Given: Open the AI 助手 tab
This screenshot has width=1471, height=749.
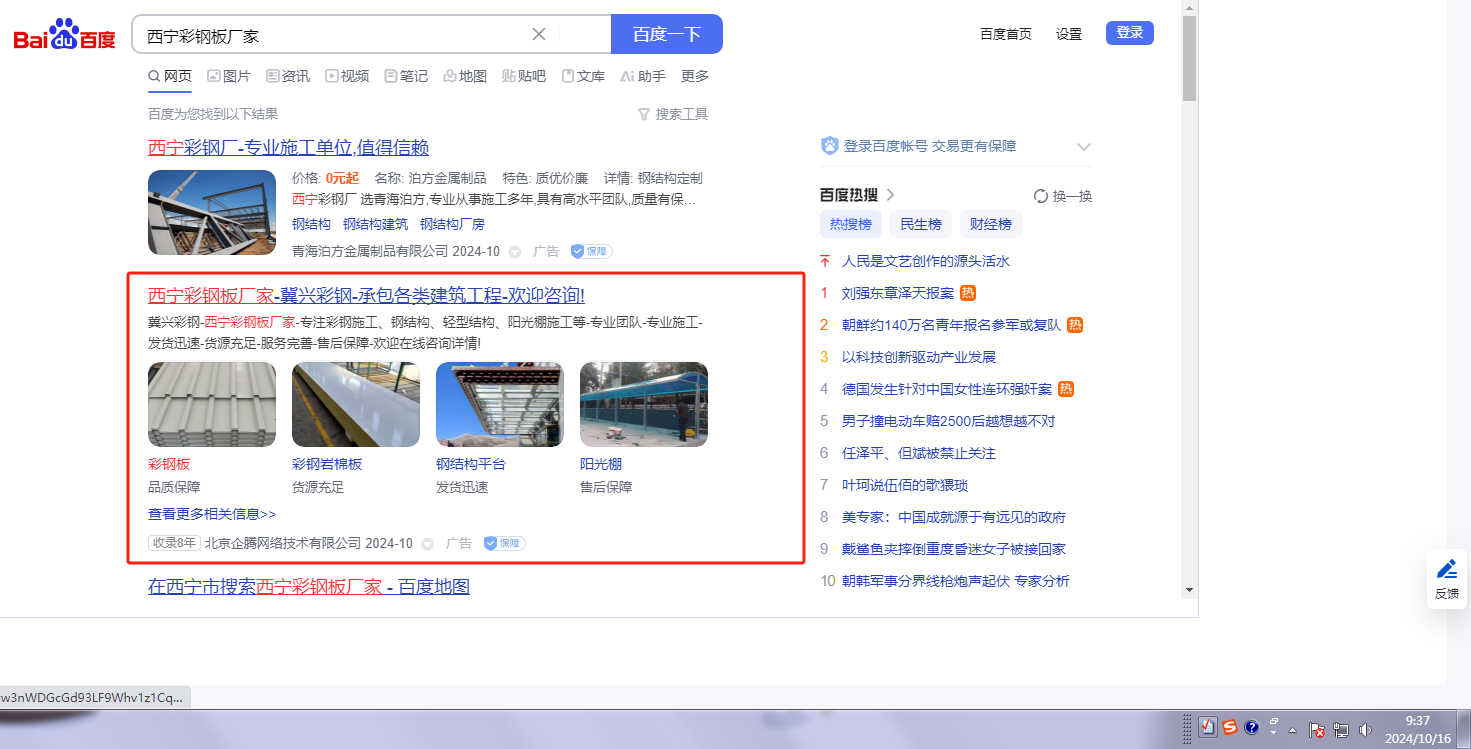Looking at the screenshot, I should click(x=643, y=76).
